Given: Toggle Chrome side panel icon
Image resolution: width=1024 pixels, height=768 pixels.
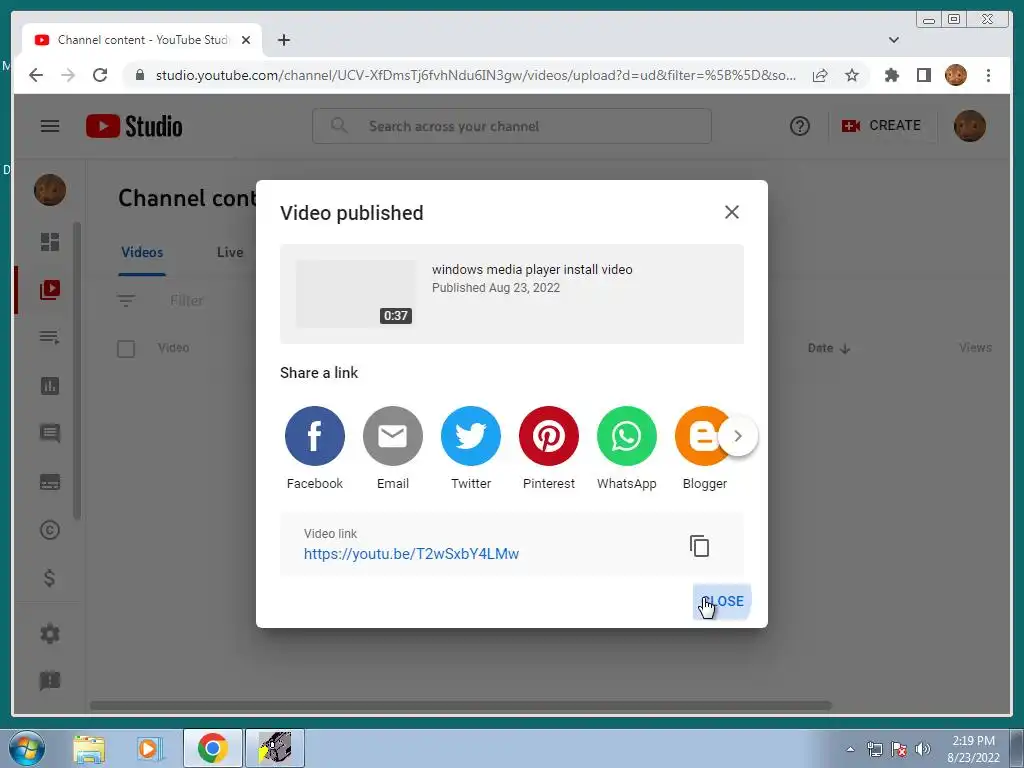Looking at the screenshot, I should point(923,75).
